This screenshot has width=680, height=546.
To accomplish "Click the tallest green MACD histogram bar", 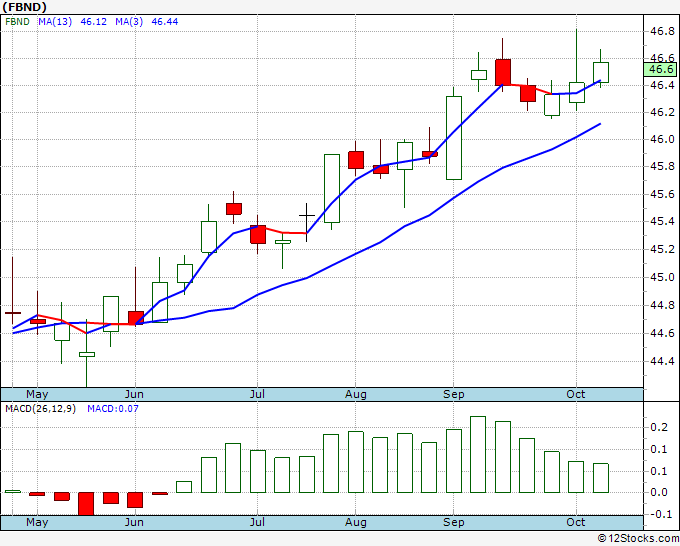I will pos(478,454).
